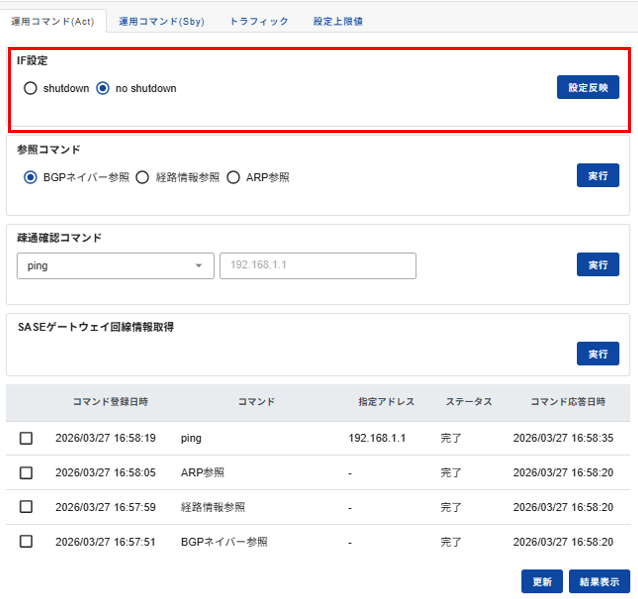Click the 192.168.1.1 address input field
Screen dimensions: 638x599
[318, 265]
